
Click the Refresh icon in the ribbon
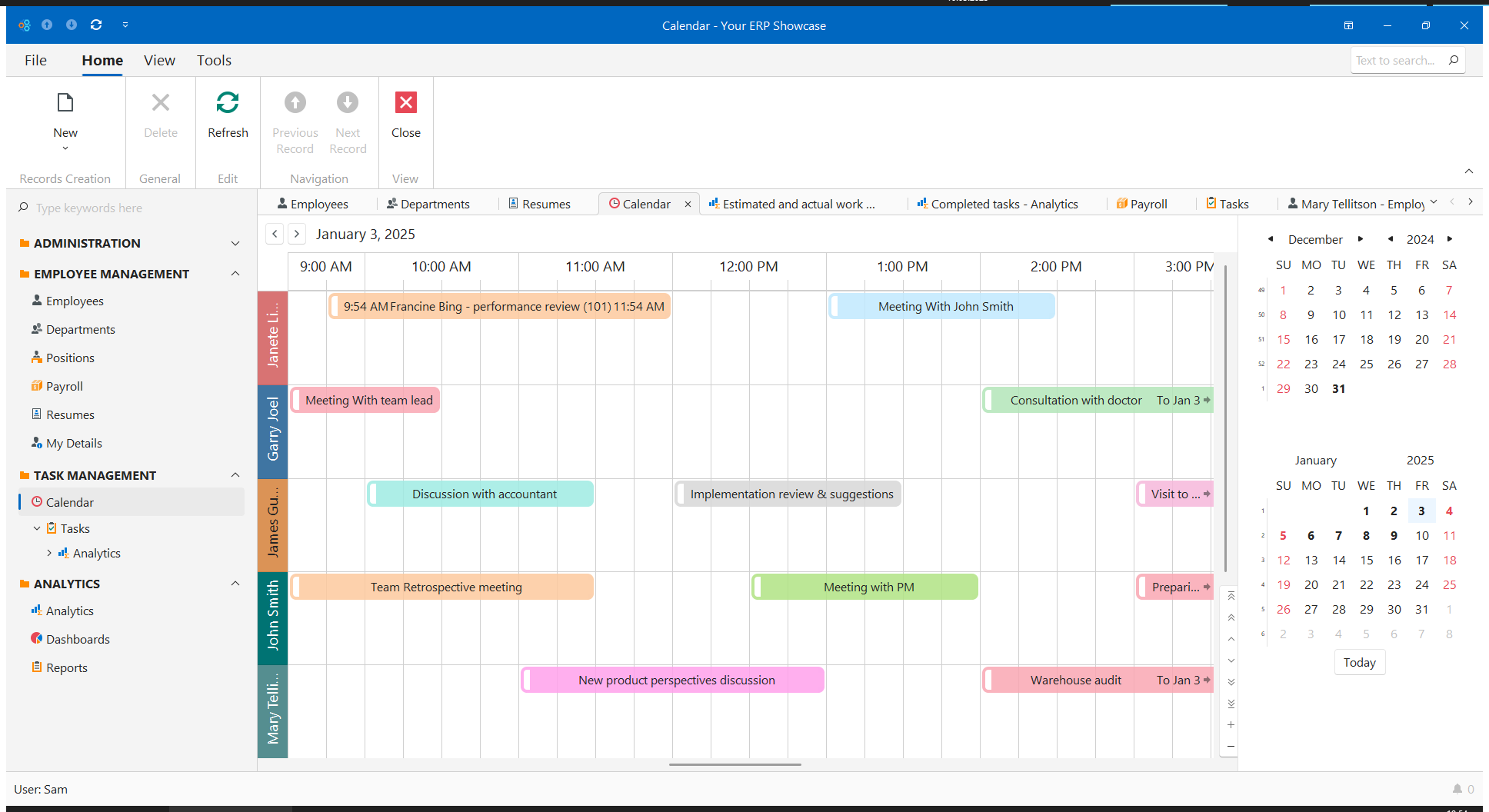228,103
